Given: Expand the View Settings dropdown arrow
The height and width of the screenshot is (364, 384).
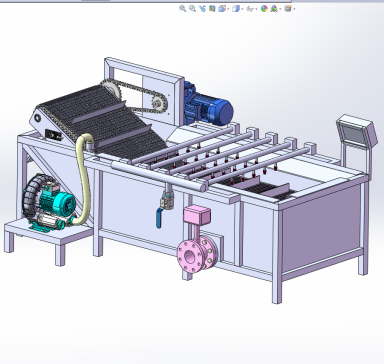Looking at the screenshot, I should (294, 9).
